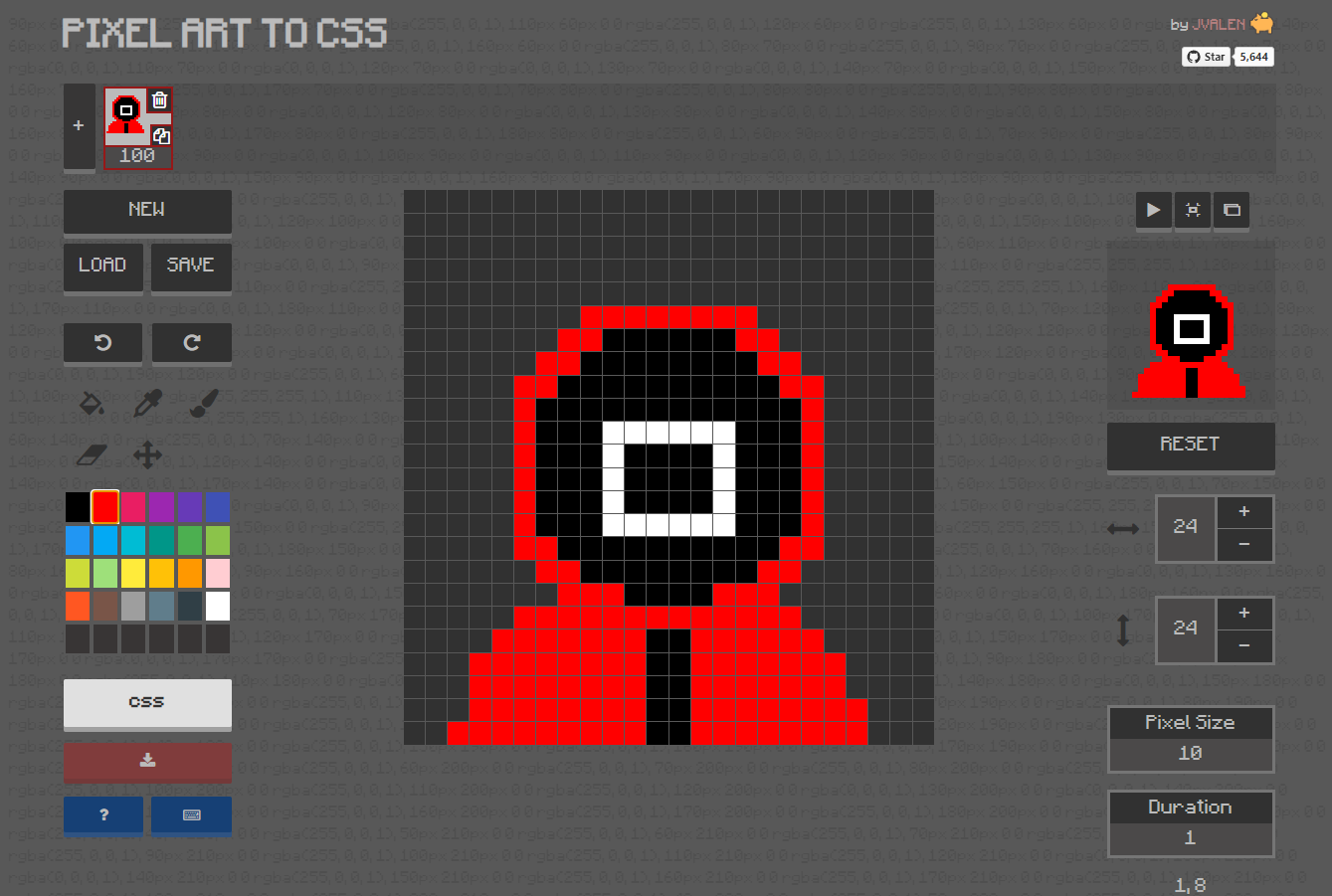Screen dimensions: 1332x896
Task: Select the eyedropper color picker tool
Action: click(x=147, y=404)
